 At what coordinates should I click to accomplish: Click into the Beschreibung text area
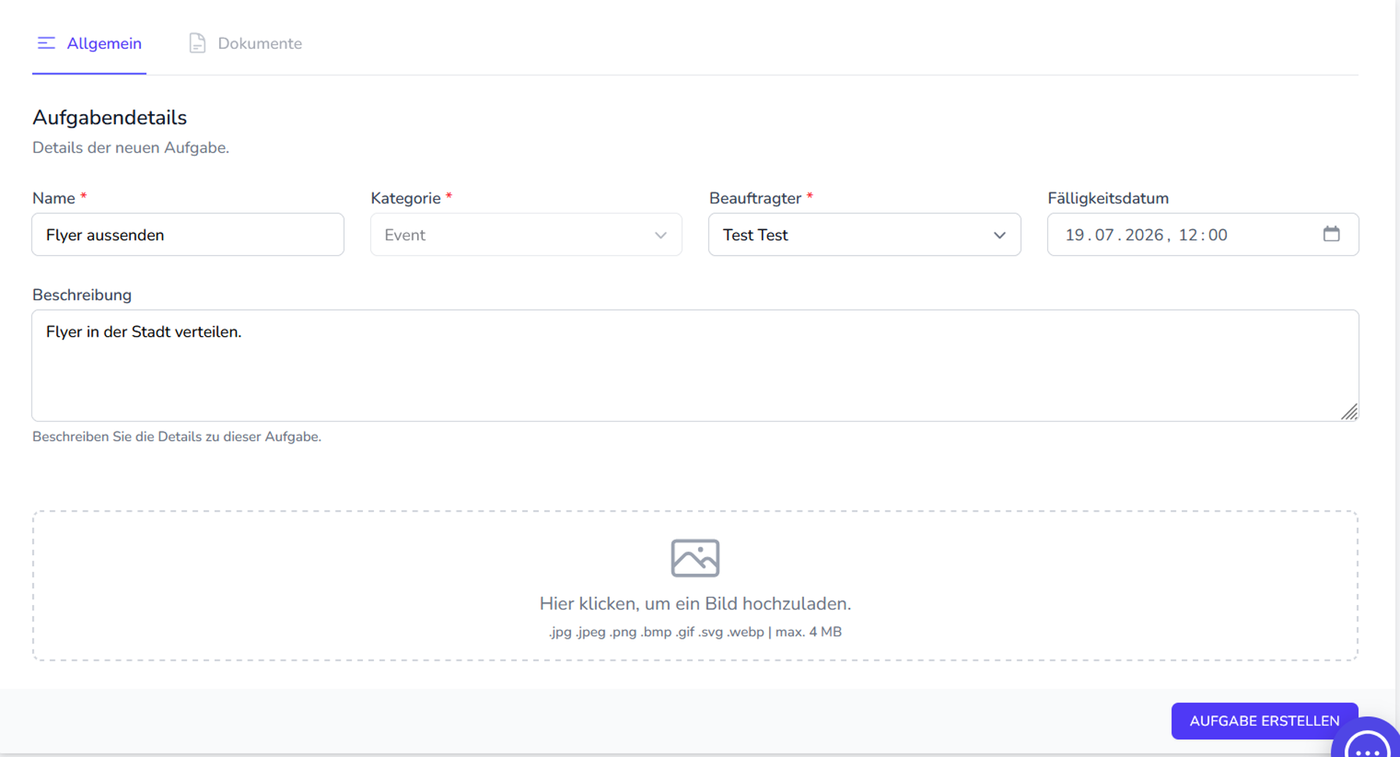click(x=695, y=365)
